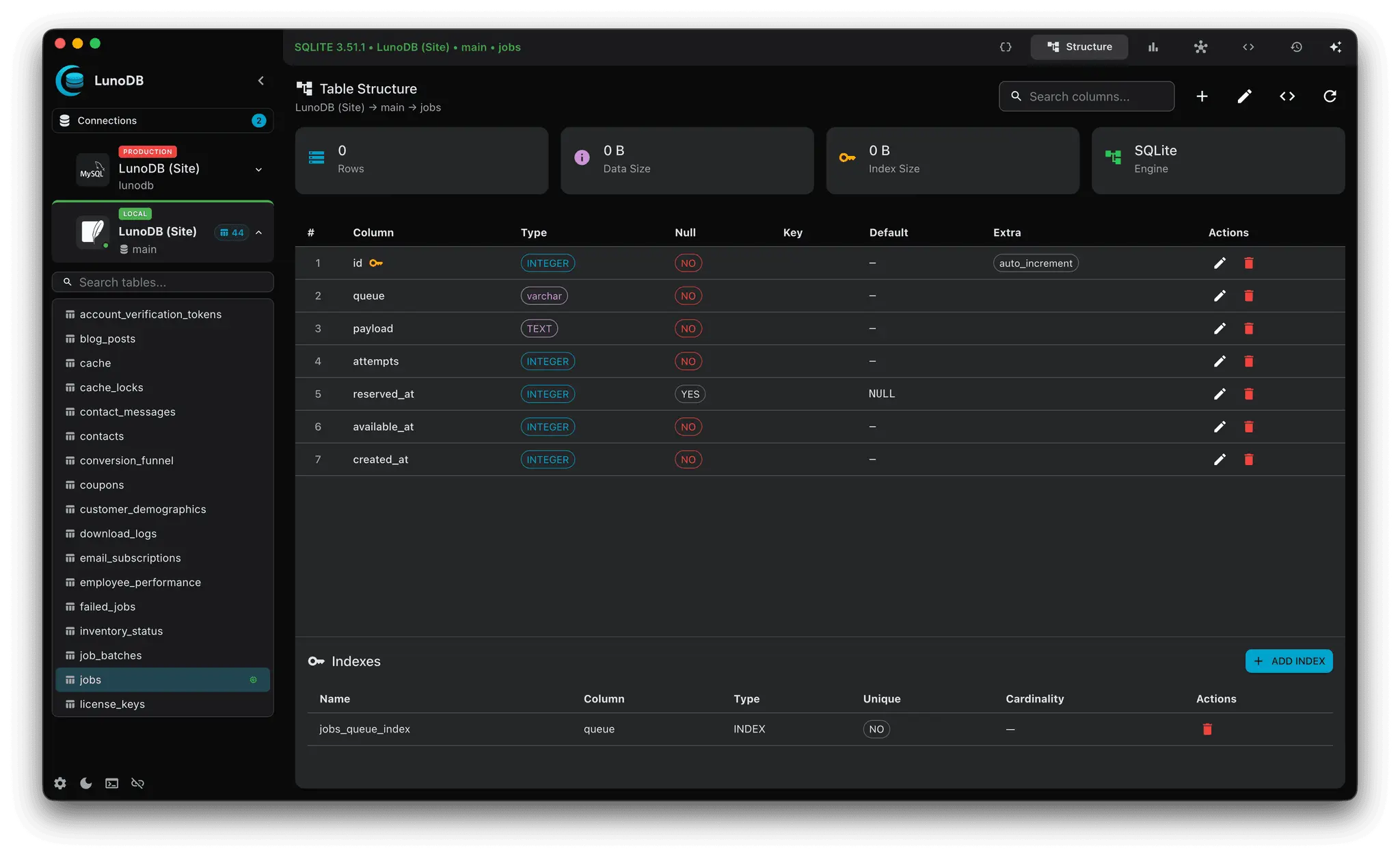Click the edit table pencil icon in header

point(1244,96)
